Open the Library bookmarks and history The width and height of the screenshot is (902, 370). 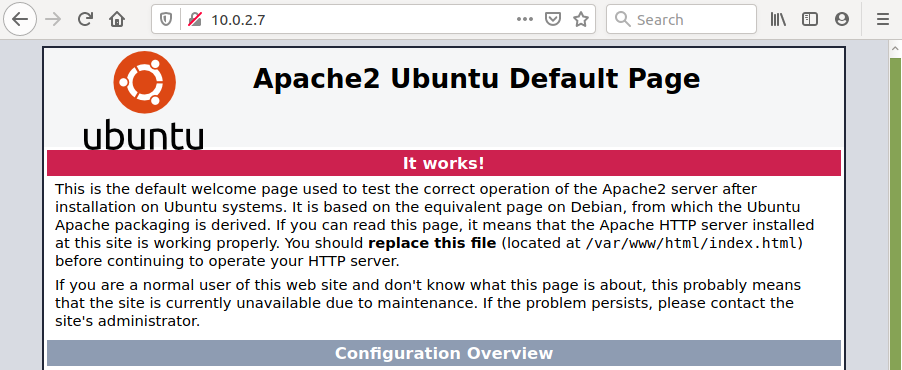point(778,20)
